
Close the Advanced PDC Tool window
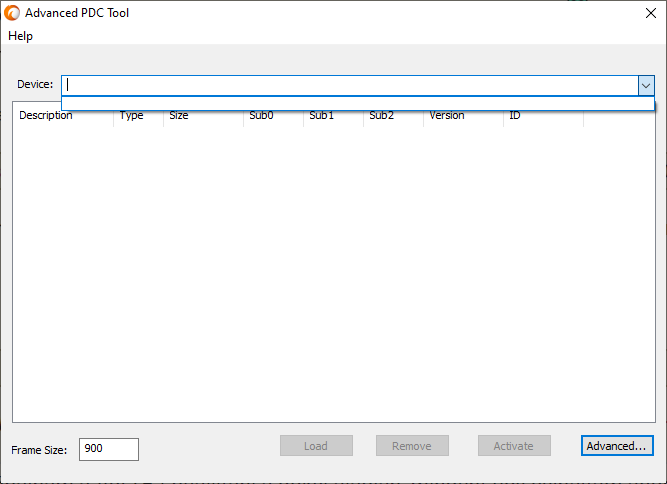click(x=650, y=13)
